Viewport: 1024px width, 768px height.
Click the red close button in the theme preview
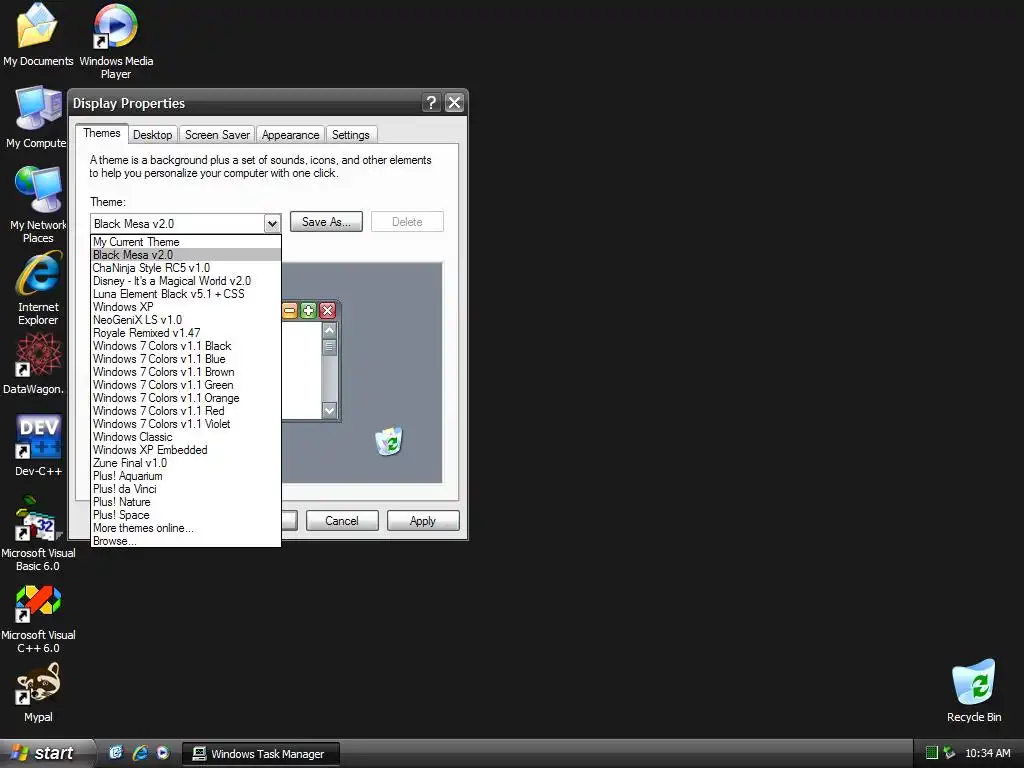[x=328, y=310]
